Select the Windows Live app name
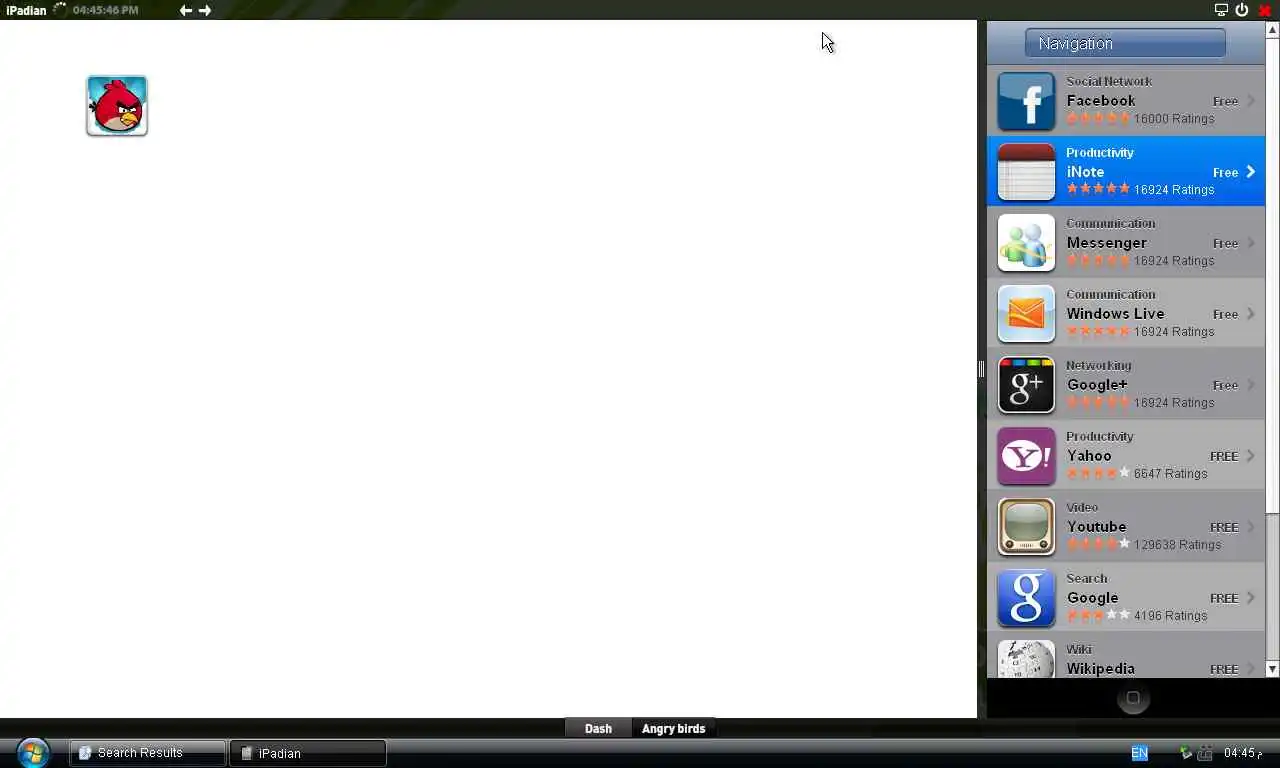 [1115, 314]
